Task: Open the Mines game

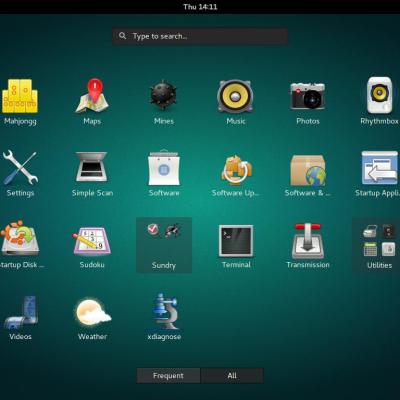Action: tap(164, 95)
